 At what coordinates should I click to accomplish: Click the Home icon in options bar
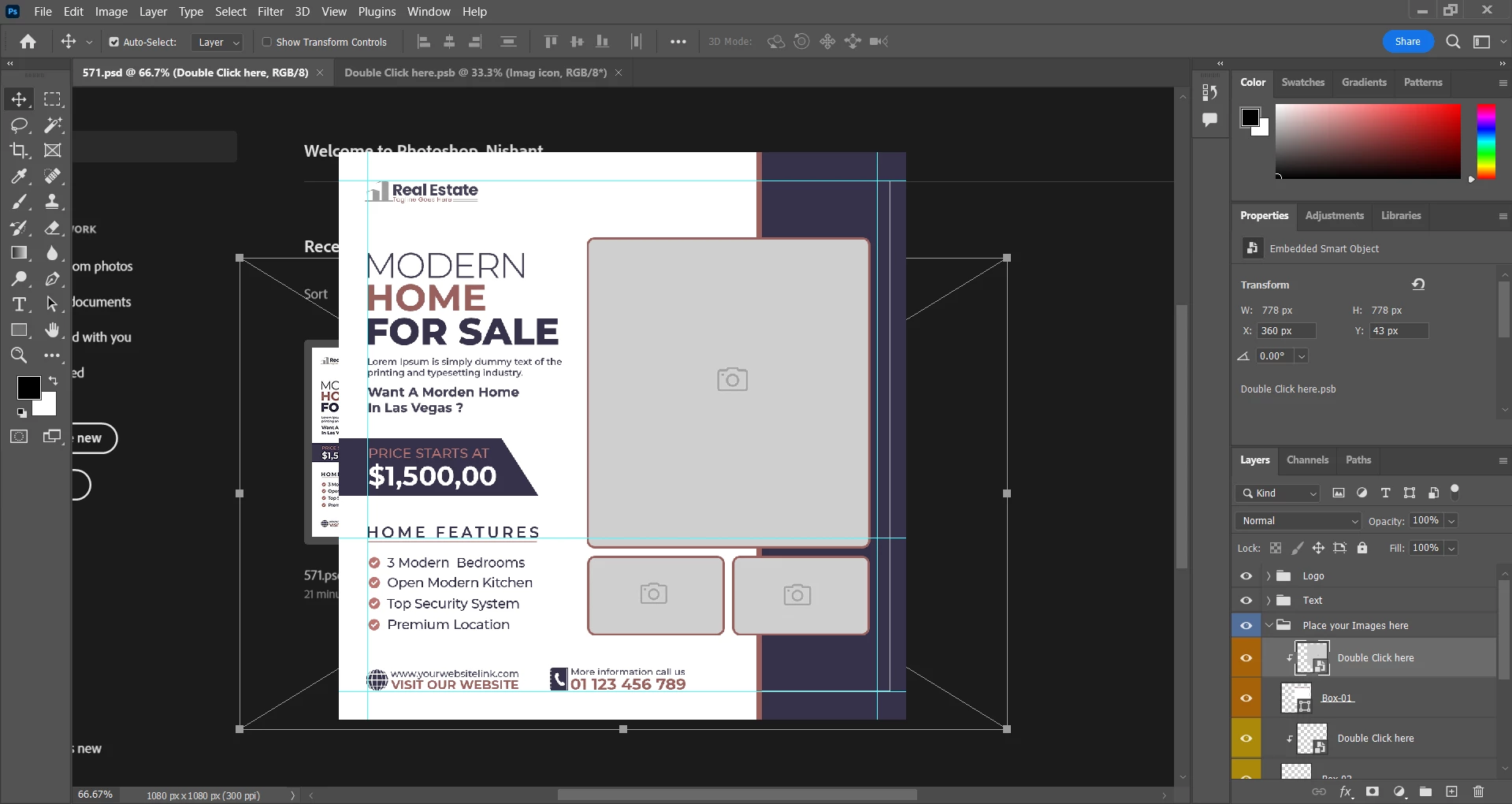pos(28,42)
